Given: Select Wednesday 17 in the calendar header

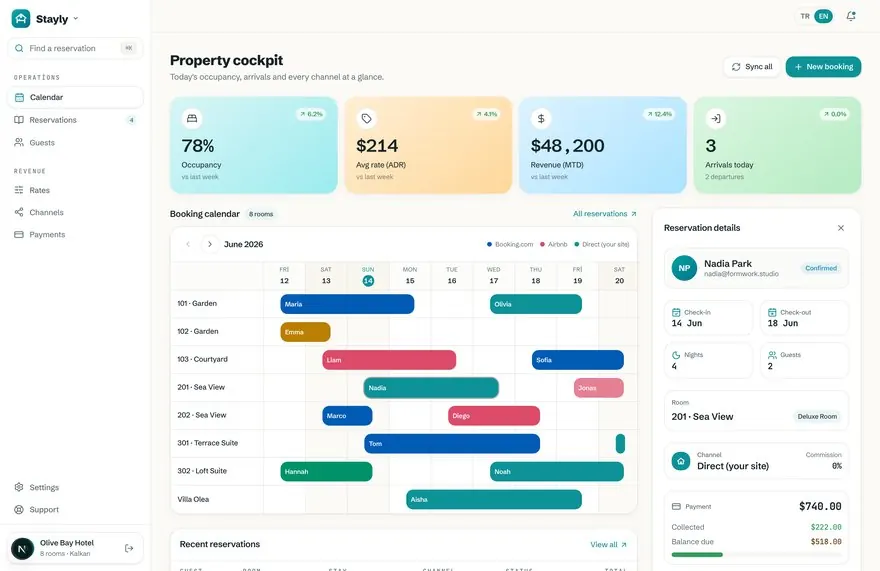Looking at the screenshot, I should (x=494, y=276).
